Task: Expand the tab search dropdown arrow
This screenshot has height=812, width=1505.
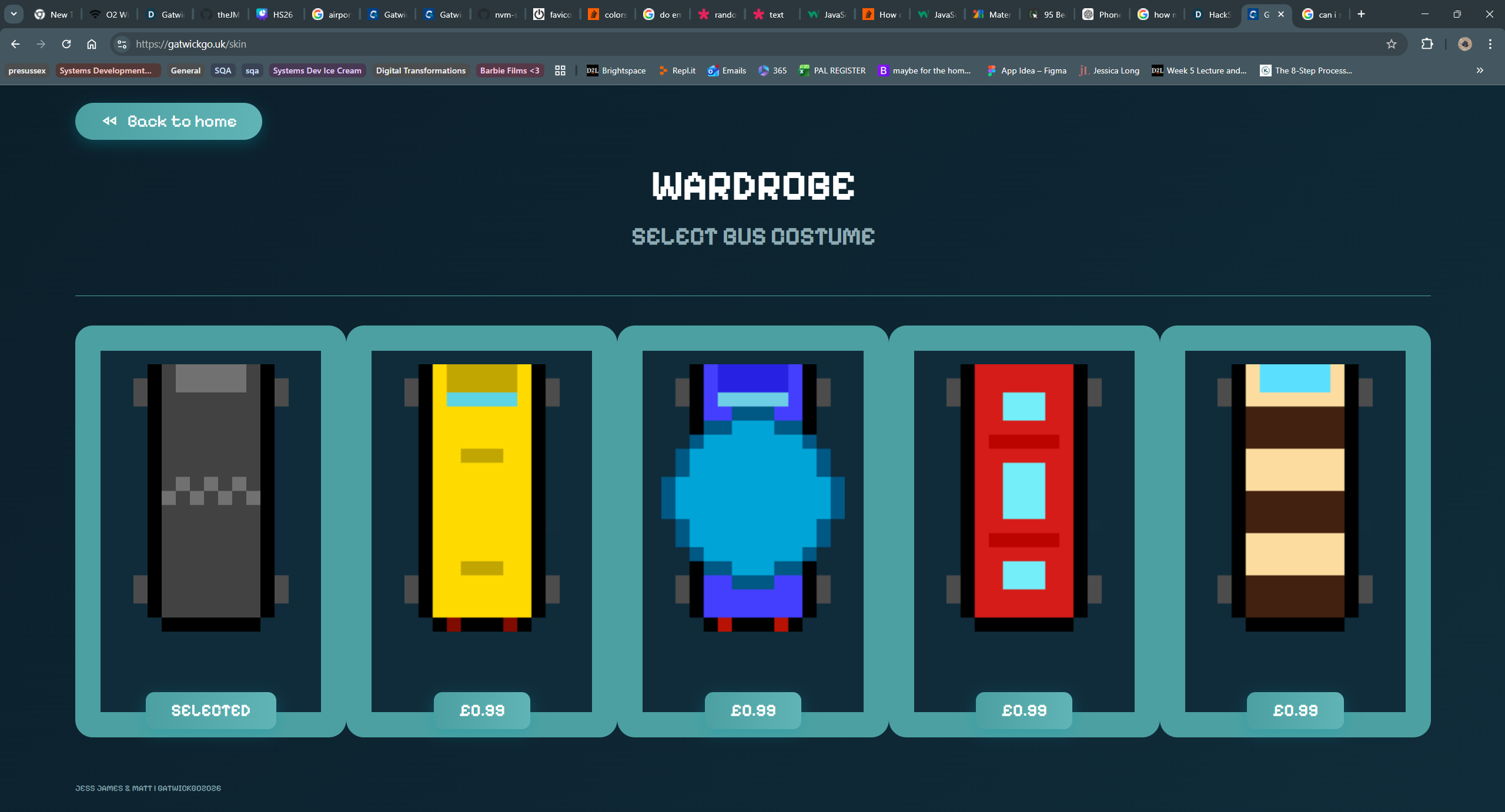Action: (14, 14)
